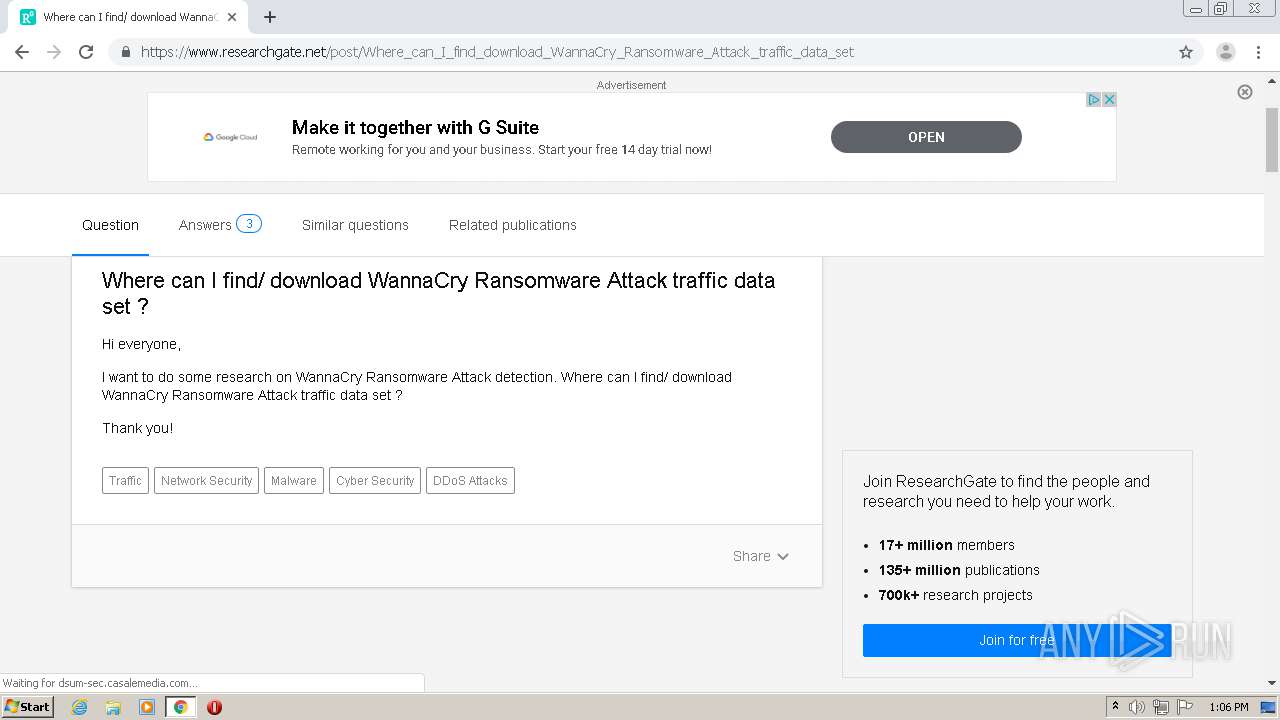
Task: Click the '17+ million members' text
Action: pos(946,545)
